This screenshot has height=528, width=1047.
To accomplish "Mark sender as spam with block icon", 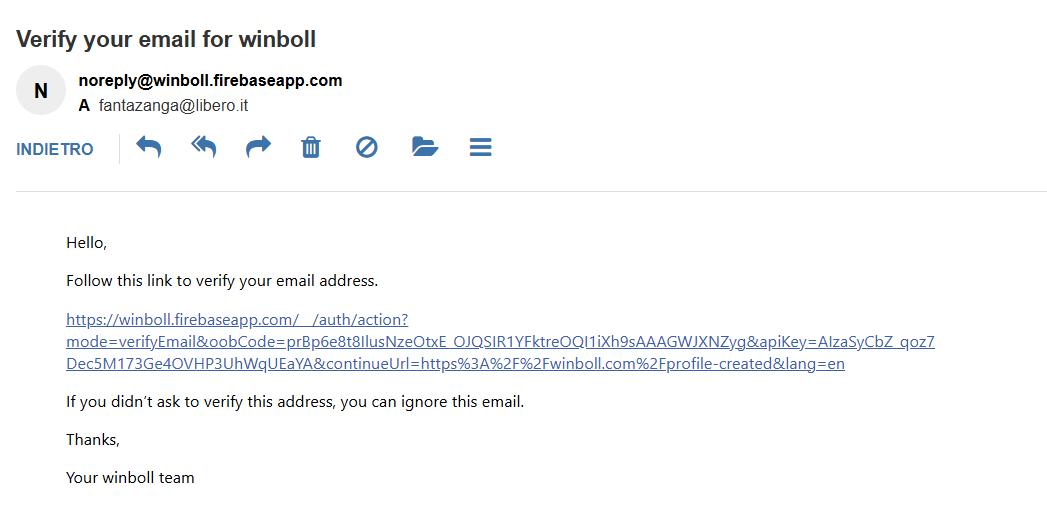I will 367,148.
